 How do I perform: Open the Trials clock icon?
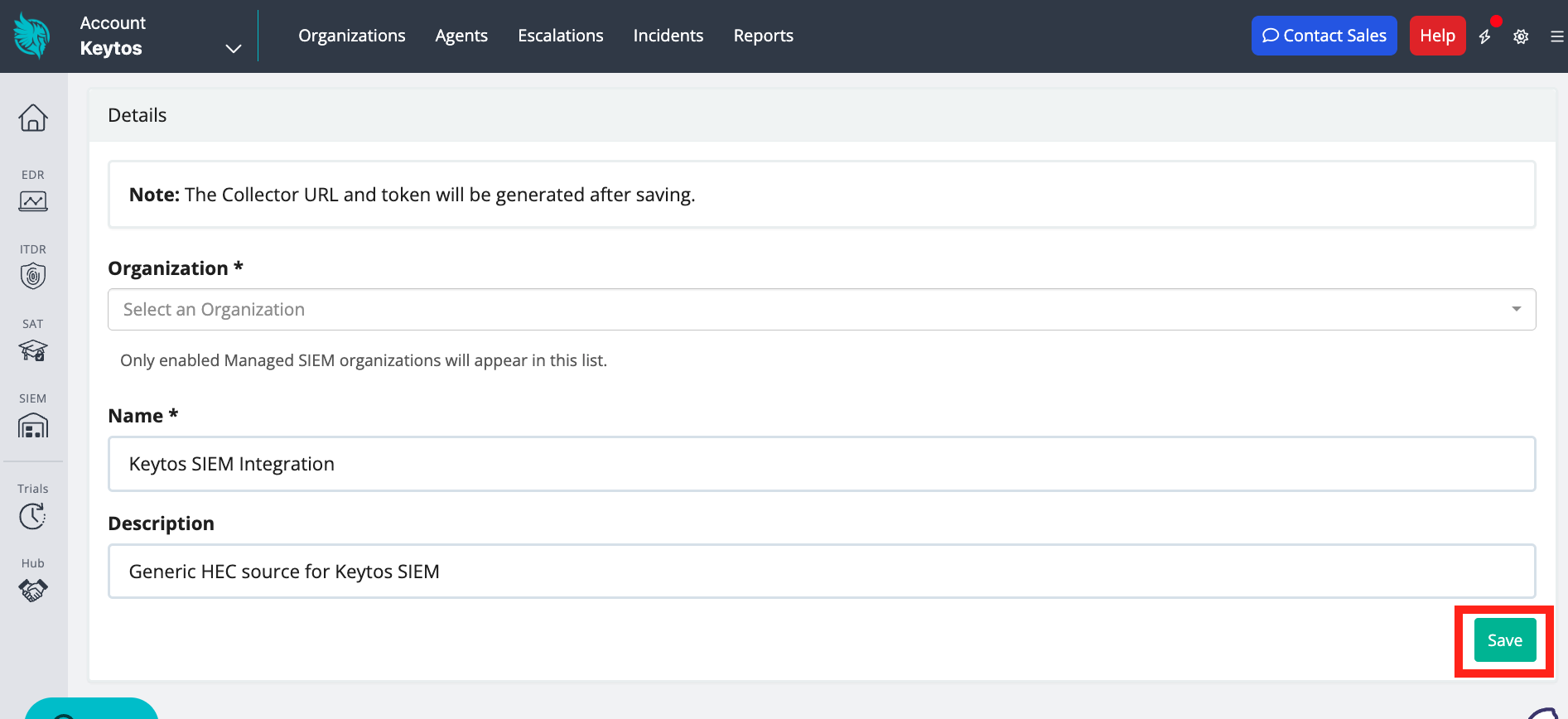[33, 515]
